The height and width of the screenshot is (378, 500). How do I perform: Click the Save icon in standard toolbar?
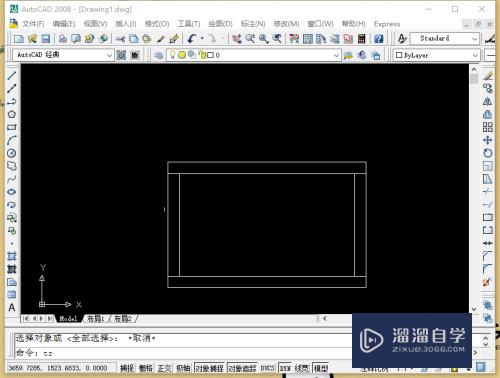click(x=45, y=39)
